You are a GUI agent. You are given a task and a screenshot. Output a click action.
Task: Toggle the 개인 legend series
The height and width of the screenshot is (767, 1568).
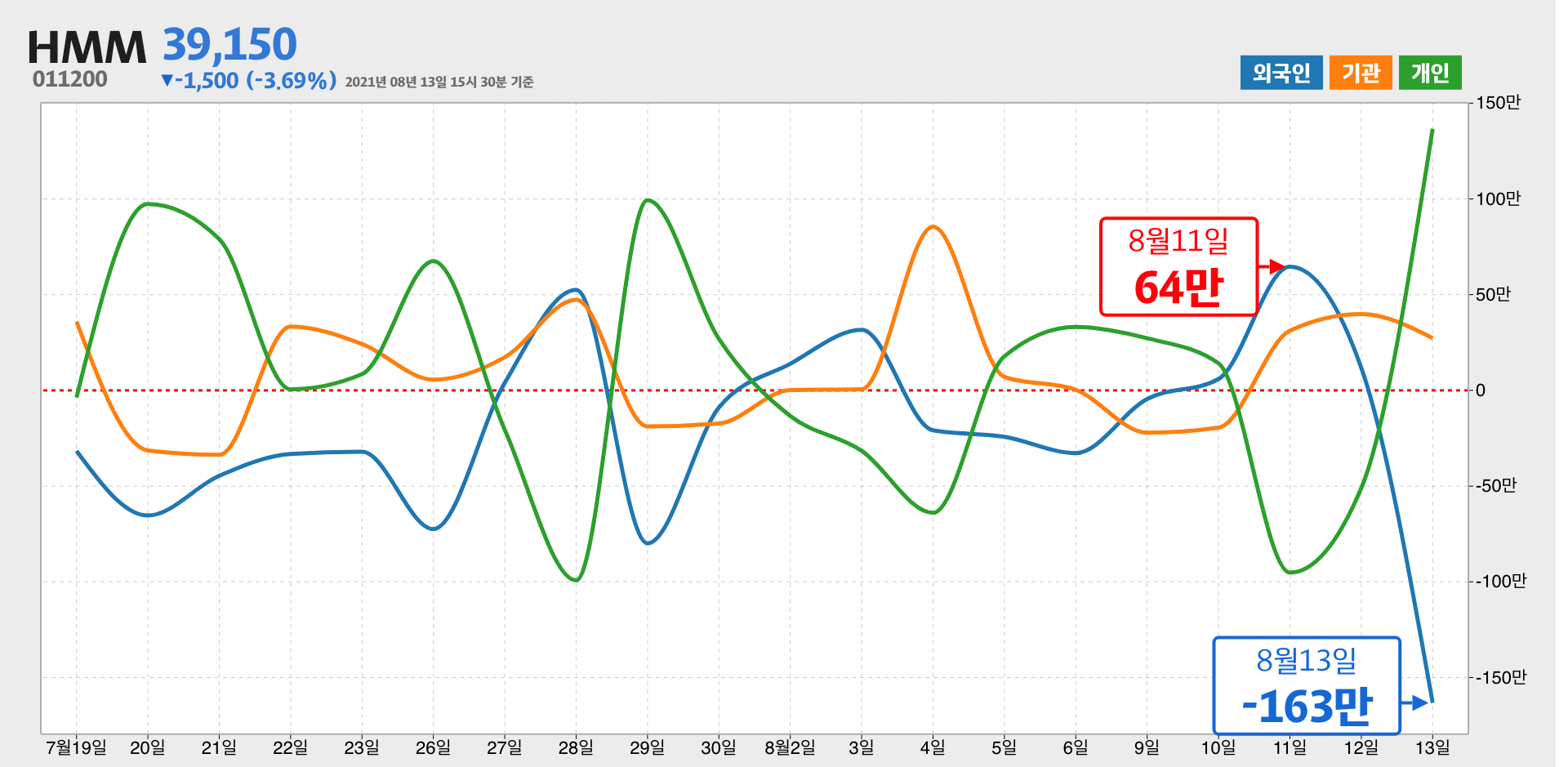1429,73
